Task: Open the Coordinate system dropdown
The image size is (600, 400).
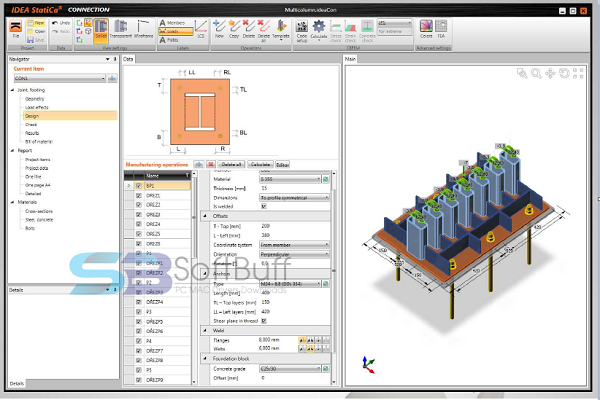Action: click(294, 245)
